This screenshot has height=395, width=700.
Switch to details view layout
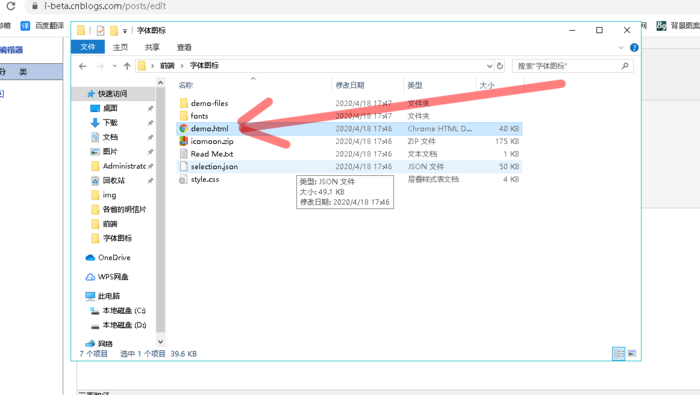[619, 354]
